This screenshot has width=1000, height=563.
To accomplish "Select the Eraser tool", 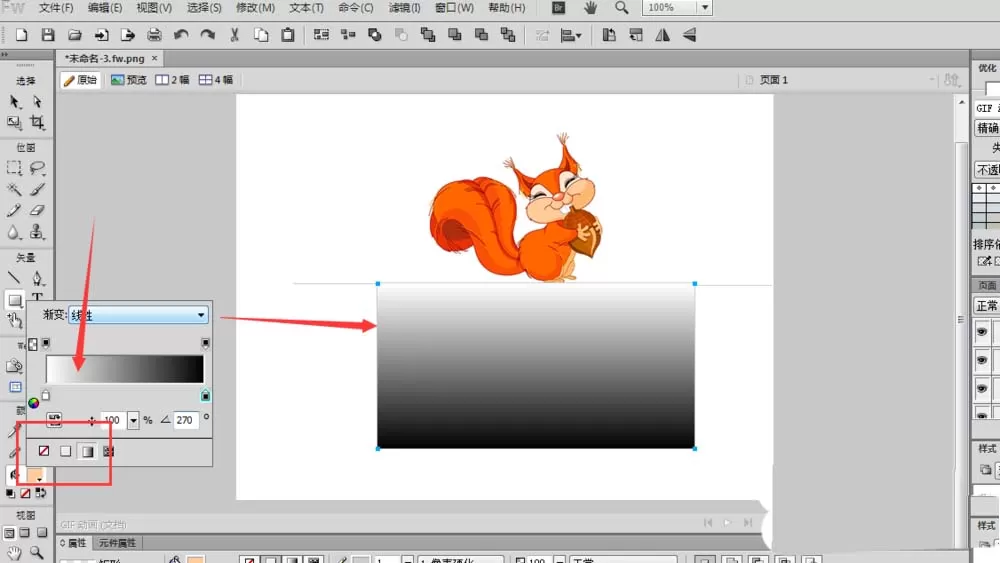I will pos(37,210).
